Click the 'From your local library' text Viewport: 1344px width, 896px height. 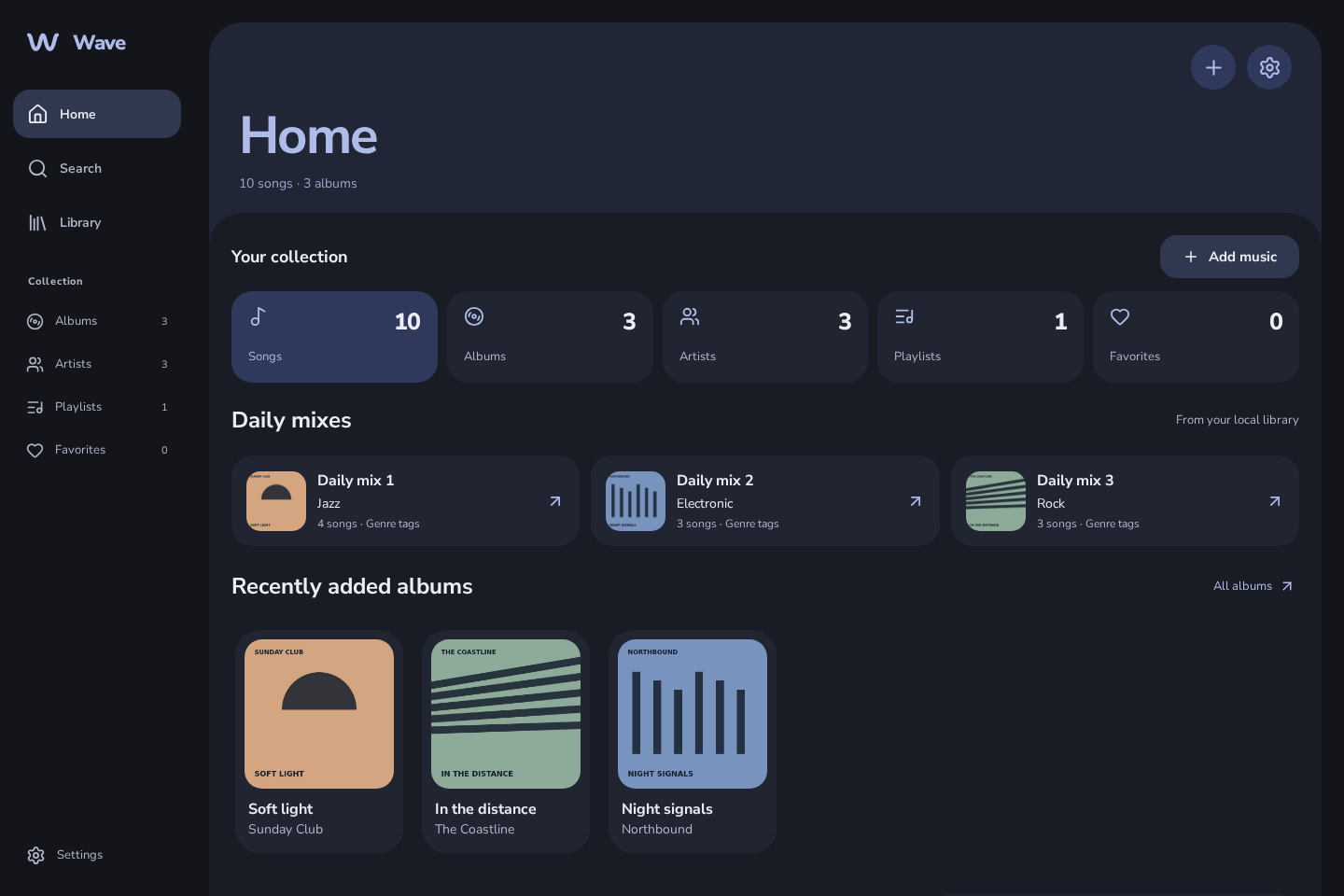(1238, 420)
